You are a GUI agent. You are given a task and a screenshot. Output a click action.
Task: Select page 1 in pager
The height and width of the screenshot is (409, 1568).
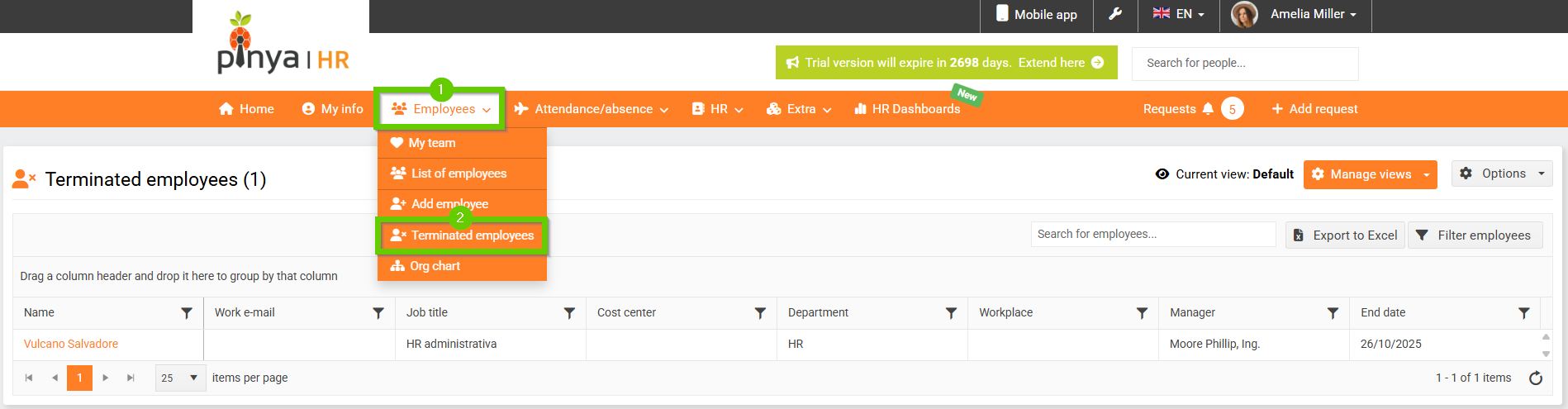[79, 378]
